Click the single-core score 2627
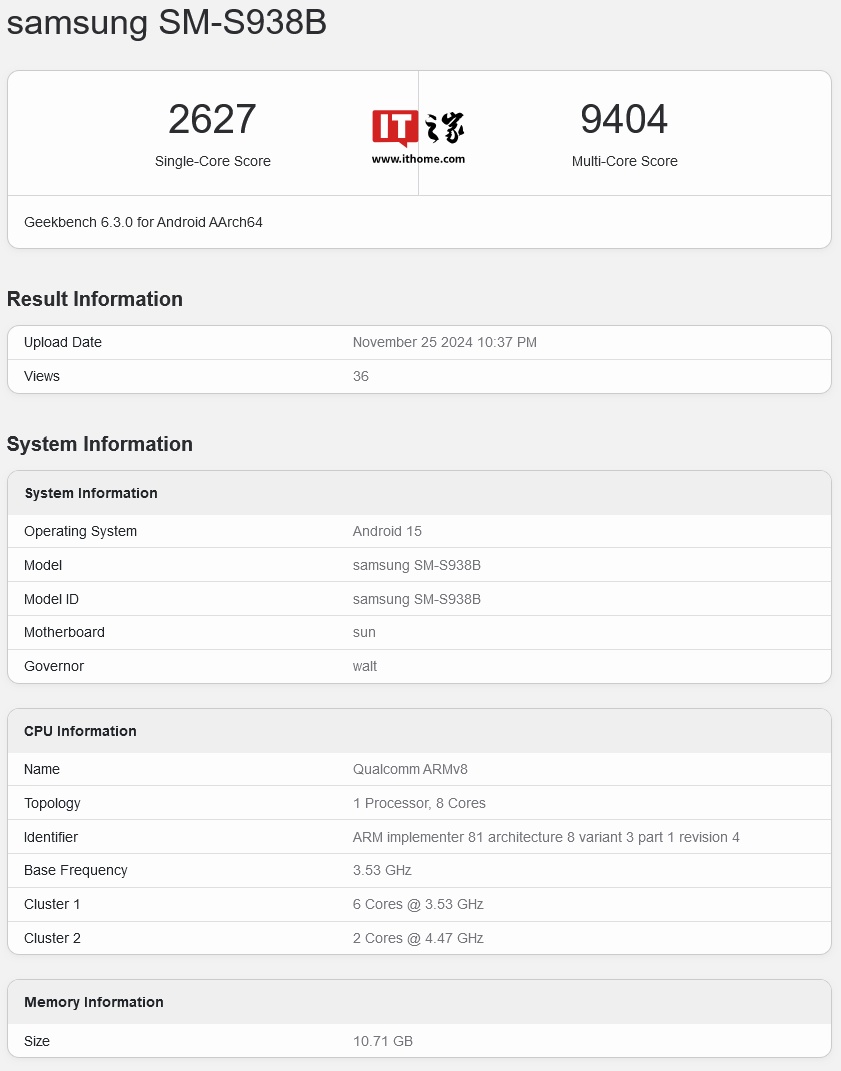 click(212, 120)
